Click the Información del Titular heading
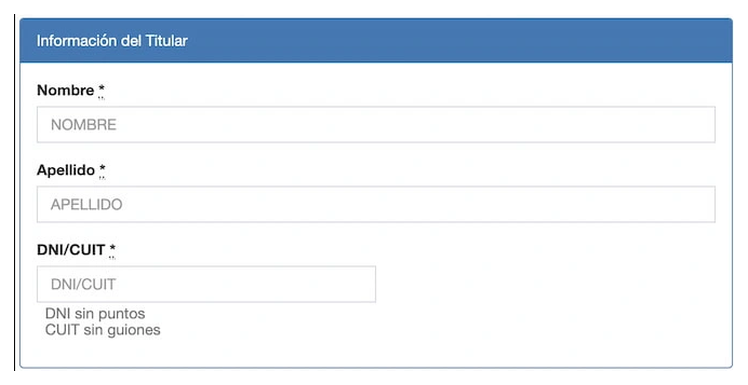The image size is (748, 385). tap(112, 41)
